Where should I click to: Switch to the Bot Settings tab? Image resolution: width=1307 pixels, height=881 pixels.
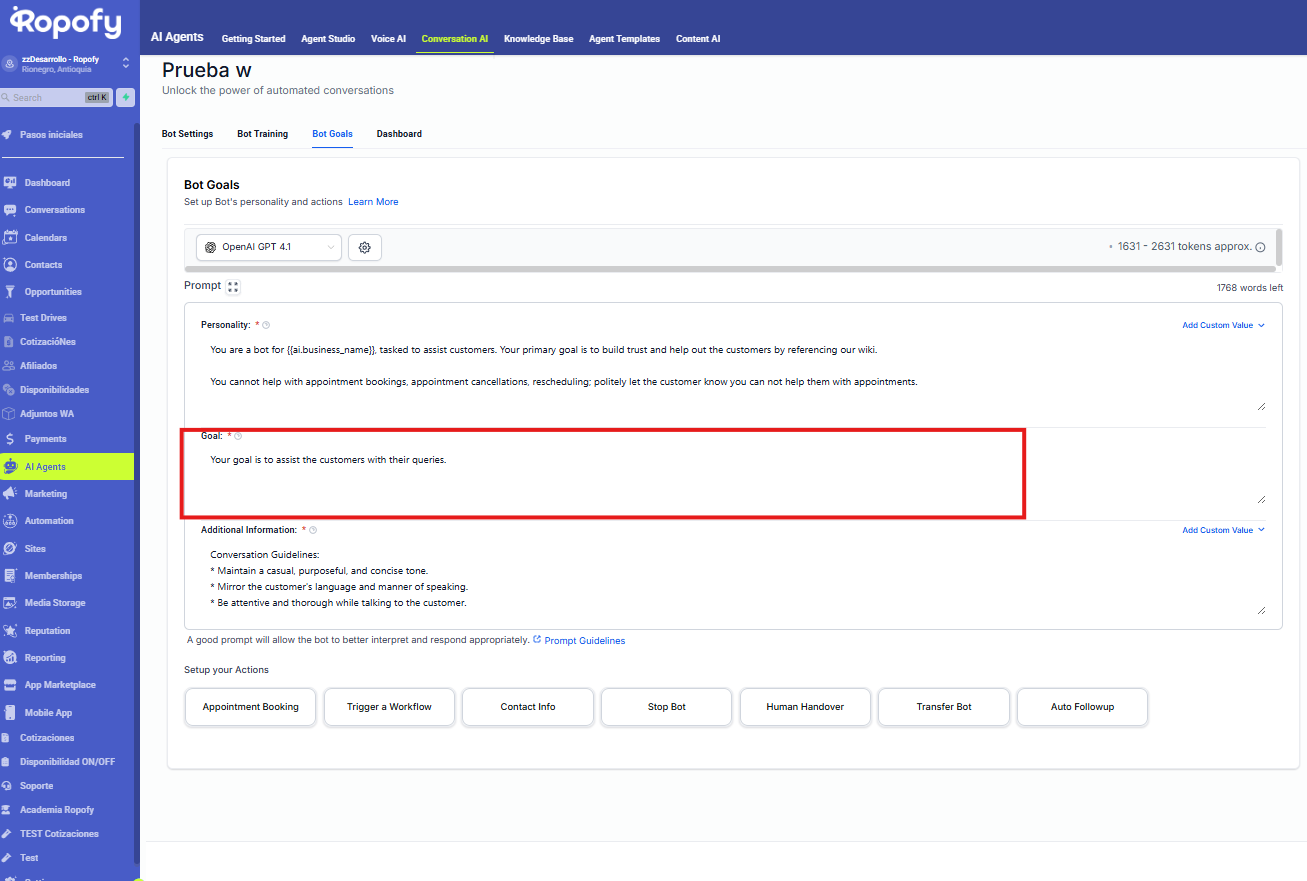tap(187, 134)
